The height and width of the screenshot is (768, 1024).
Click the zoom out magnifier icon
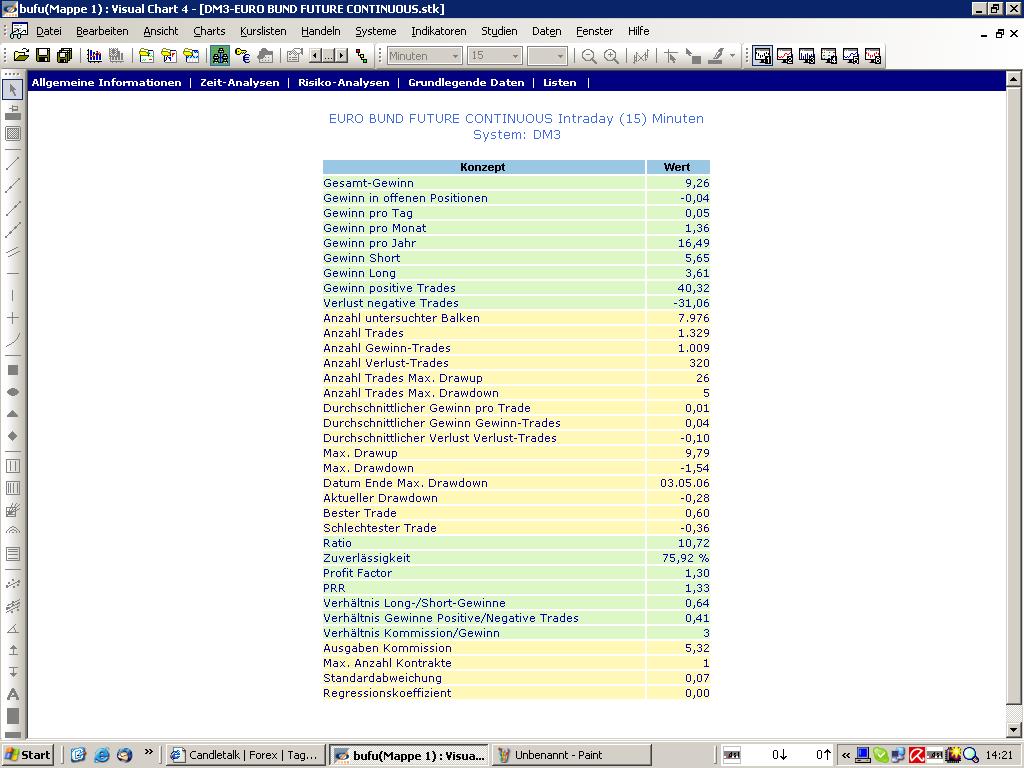click(x=589, y=56)
